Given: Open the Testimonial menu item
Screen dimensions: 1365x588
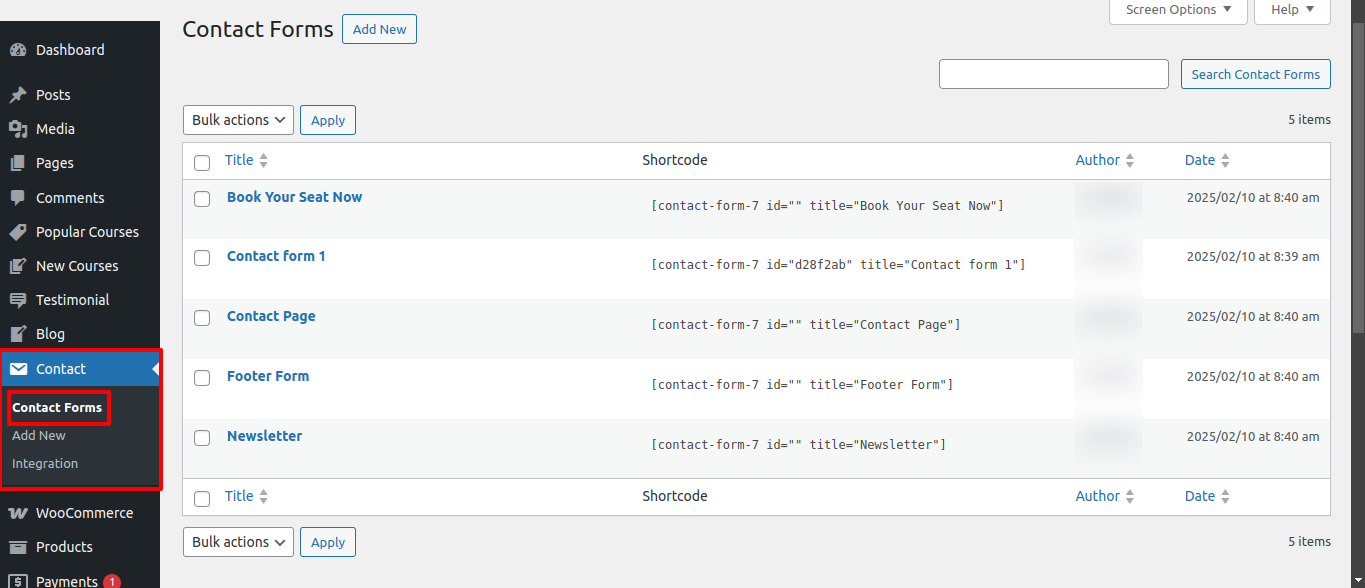Looking at the screenshot, I should point(72,300).
